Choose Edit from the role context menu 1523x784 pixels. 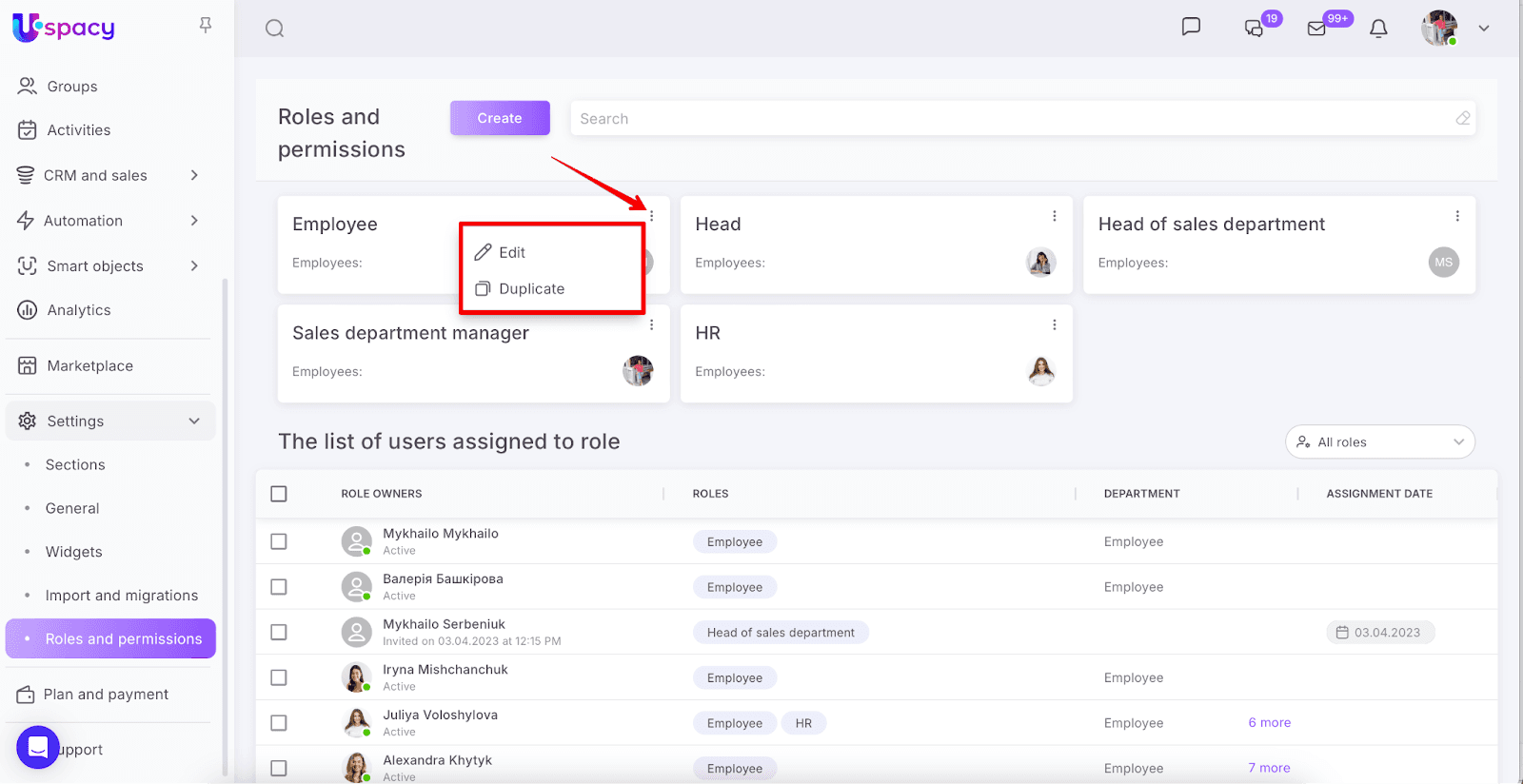512,252
